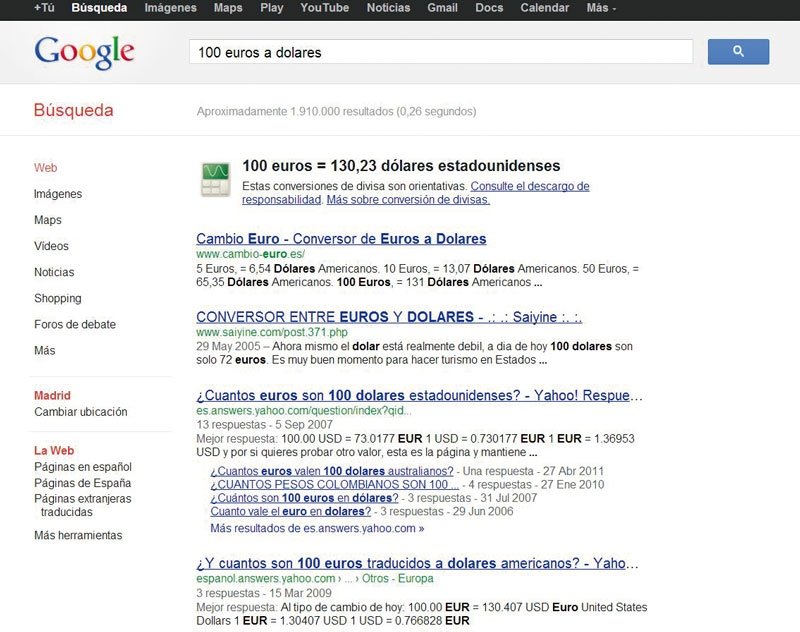The height and width of the screenshot is (632, 800).
Task: Click the currency calculator icon
Action: pos(215,179)
